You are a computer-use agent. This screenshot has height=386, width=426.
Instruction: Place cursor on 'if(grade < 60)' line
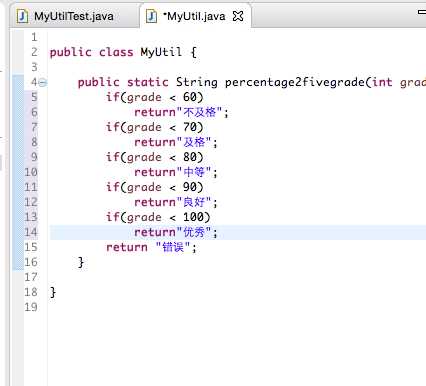point(155,97)
